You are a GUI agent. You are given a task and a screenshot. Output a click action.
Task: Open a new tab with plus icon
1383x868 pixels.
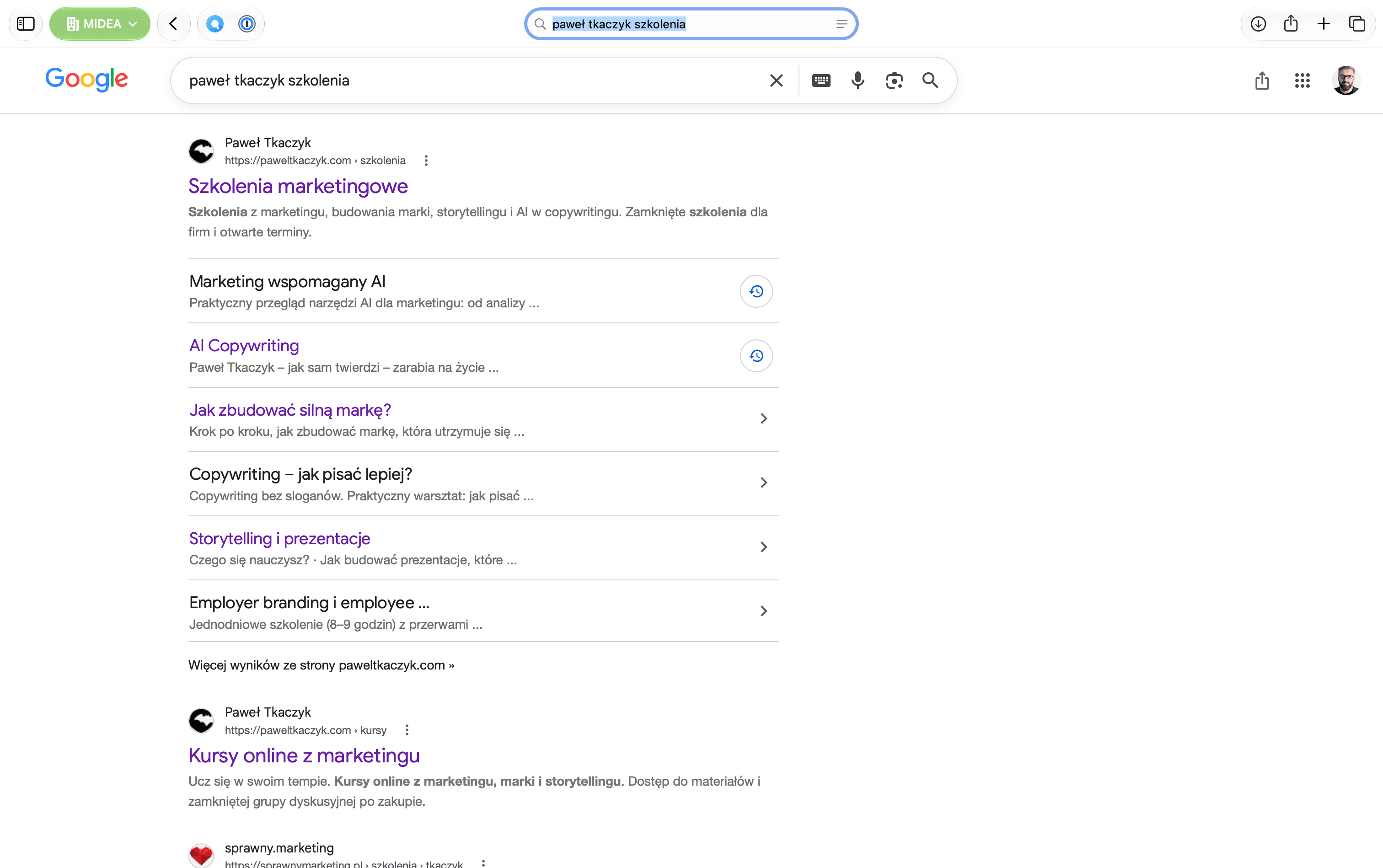1324,24
